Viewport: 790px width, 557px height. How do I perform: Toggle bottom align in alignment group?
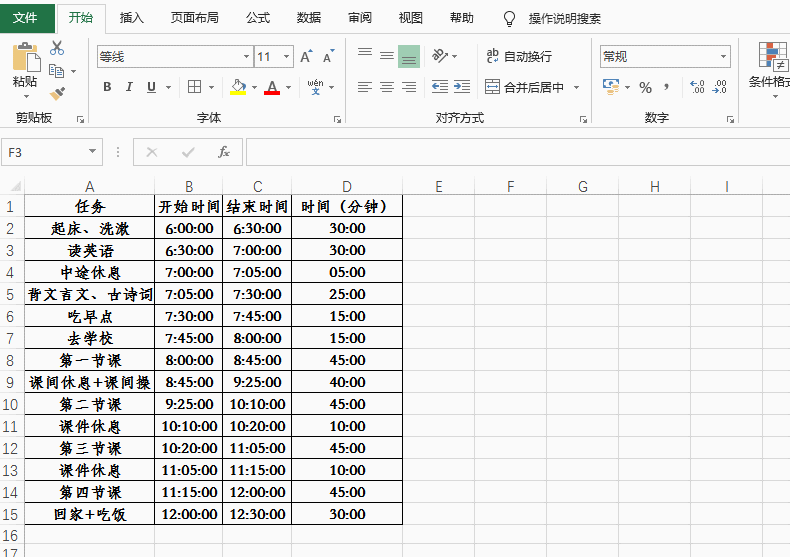(x=409, y=56)
